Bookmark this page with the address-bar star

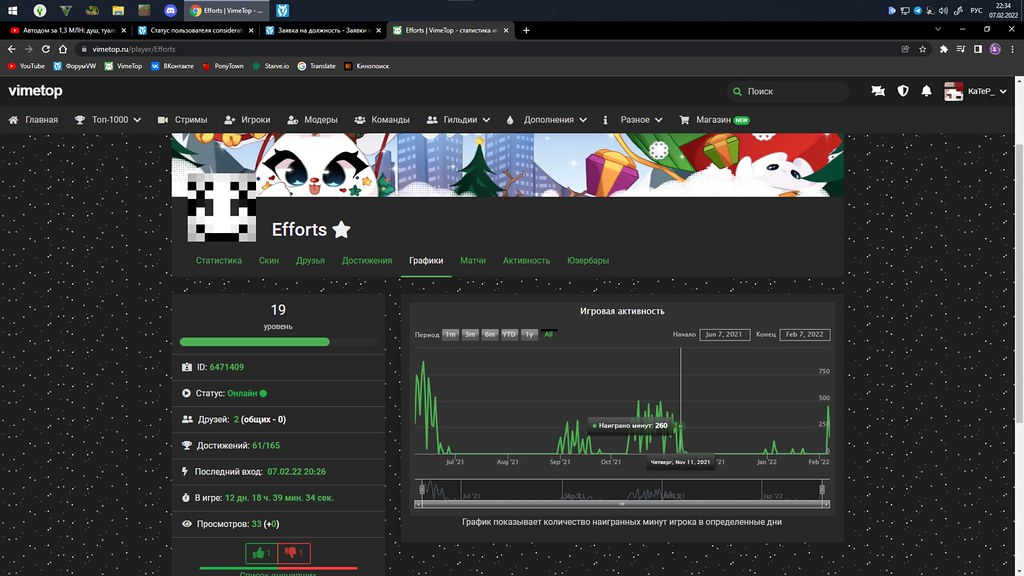pos(923,48)
